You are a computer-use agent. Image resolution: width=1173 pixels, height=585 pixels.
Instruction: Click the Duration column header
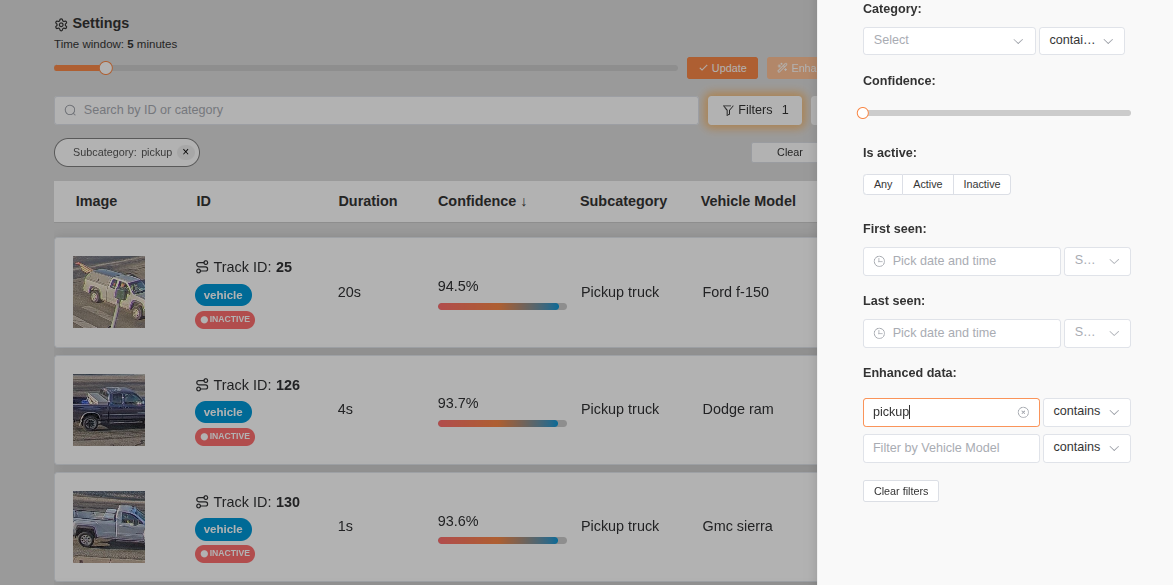pyautogui.click(x=367, y=201)
